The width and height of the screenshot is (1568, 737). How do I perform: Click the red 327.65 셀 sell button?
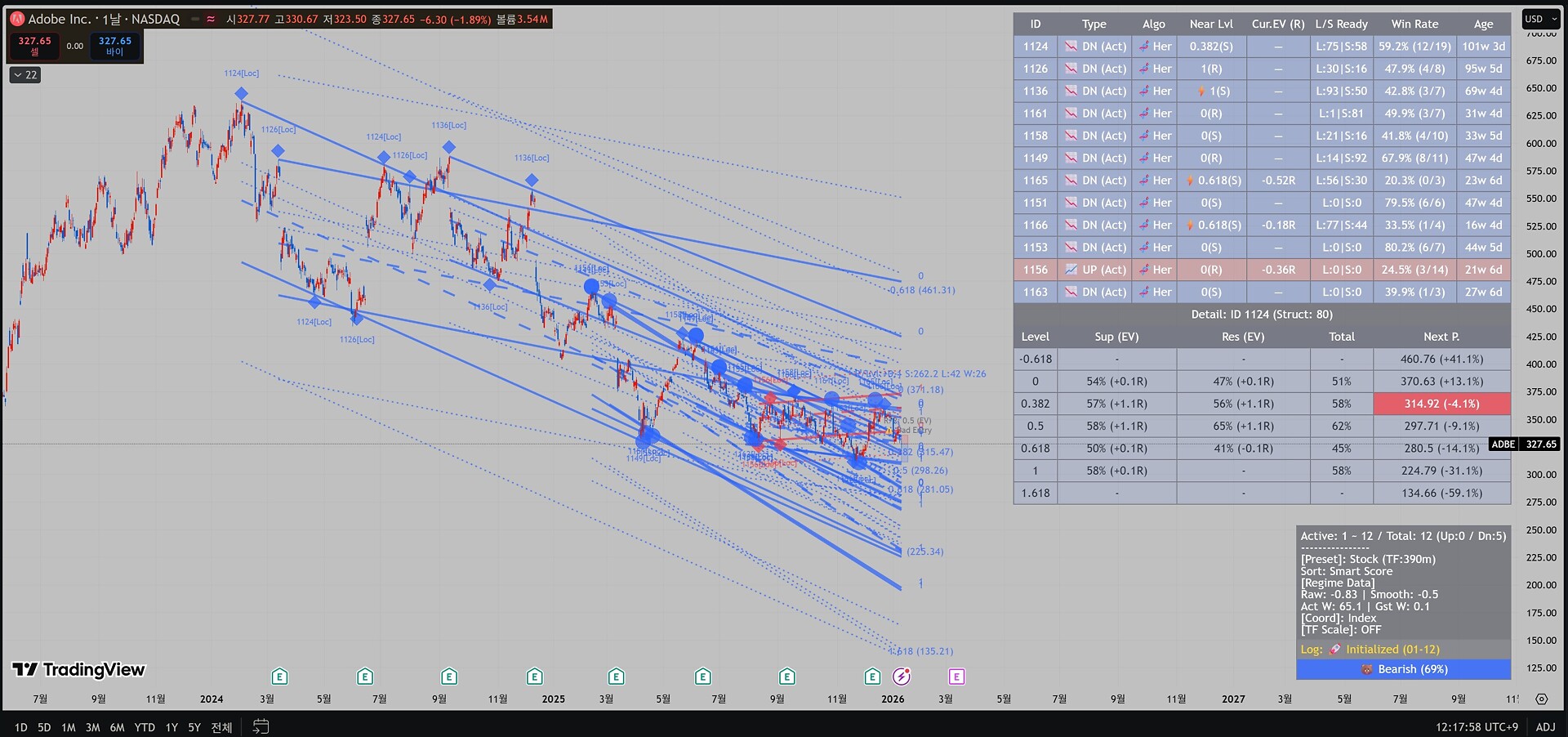click(34, 46)
